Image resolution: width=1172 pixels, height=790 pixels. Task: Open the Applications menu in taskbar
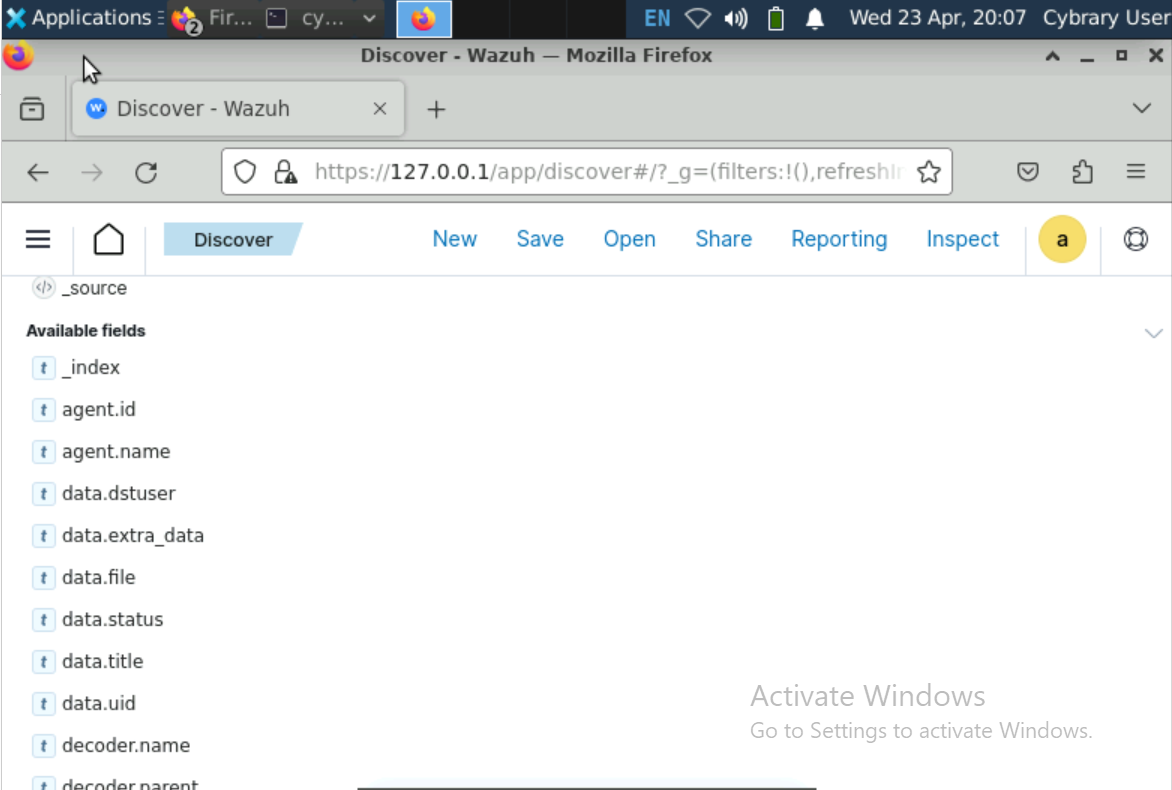tap(80, 18)
